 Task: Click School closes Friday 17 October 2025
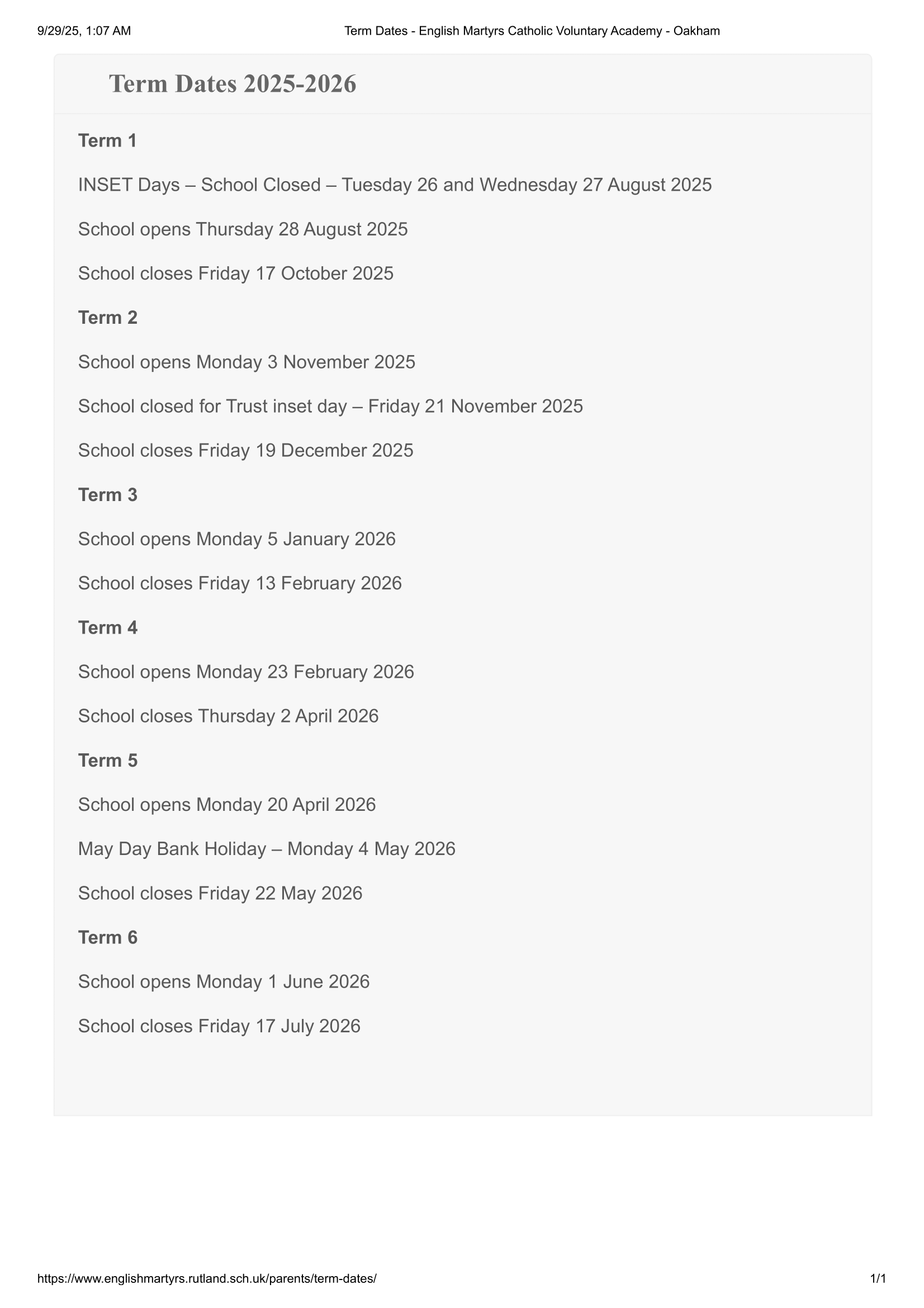[x=236, y=273]
